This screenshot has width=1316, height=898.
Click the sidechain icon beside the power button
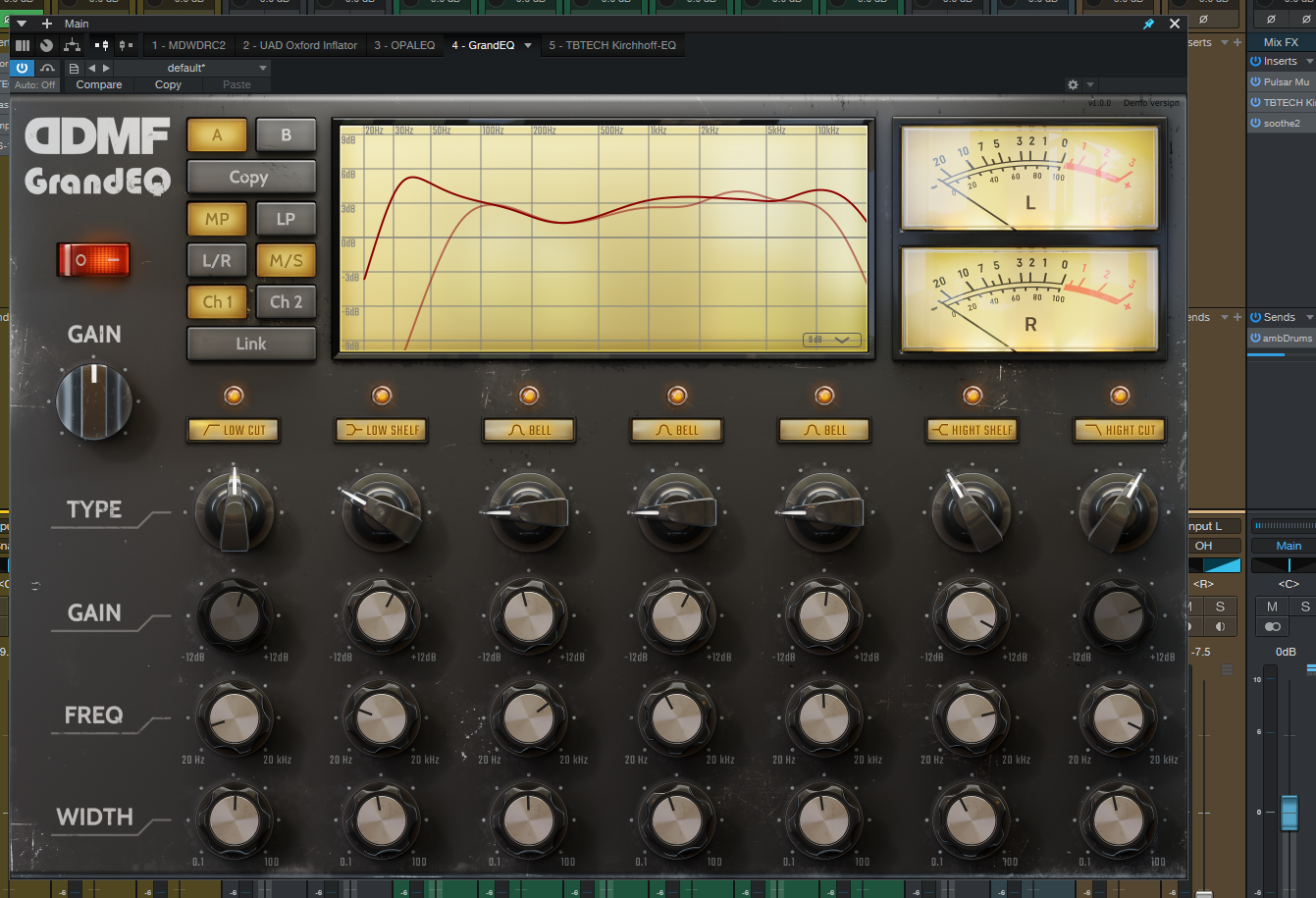46,68
